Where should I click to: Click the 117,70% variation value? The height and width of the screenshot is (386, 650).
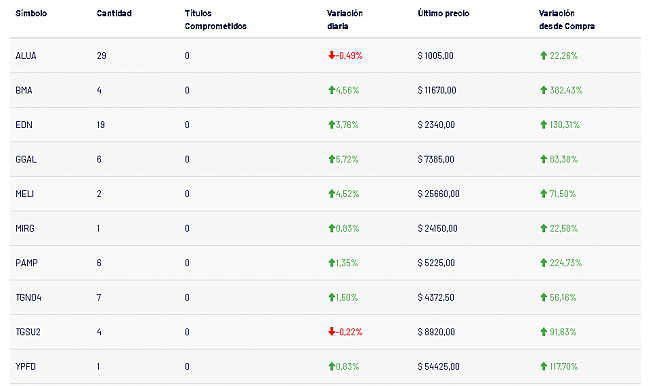(564, 367)
